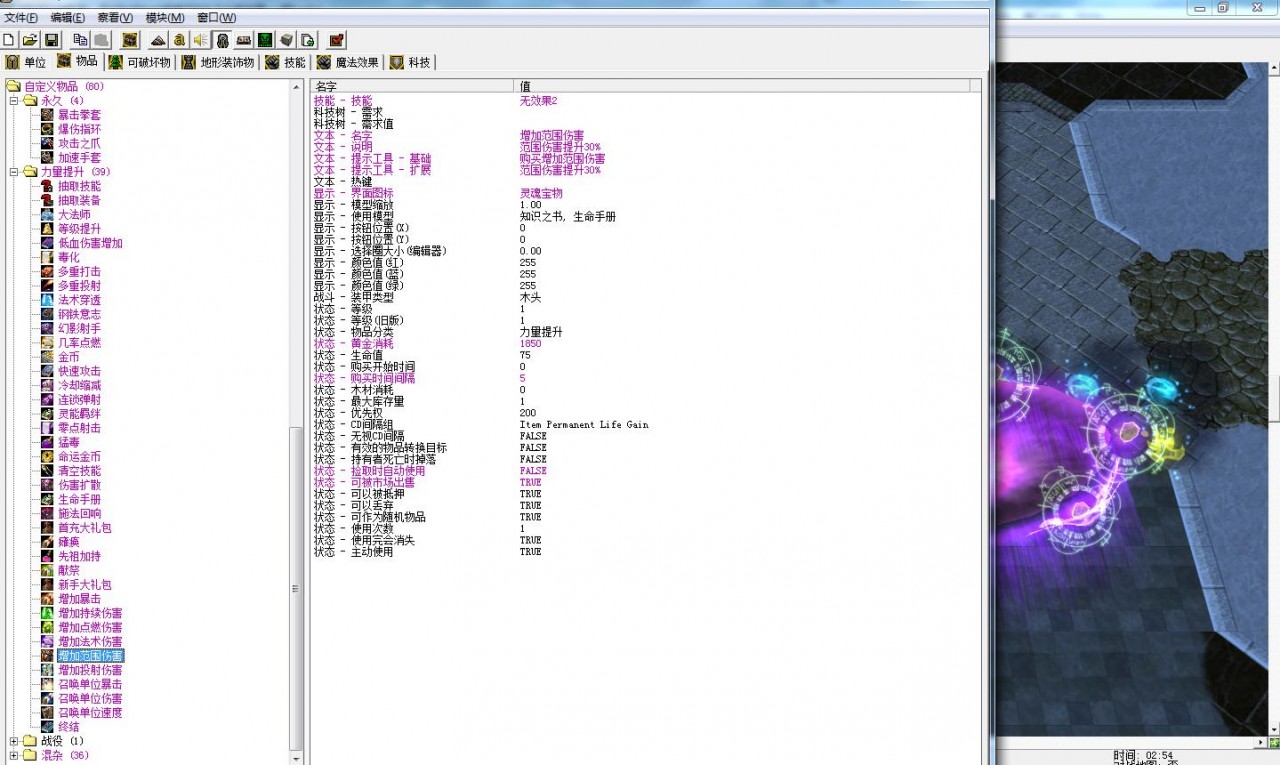1280x765 pixels.
Task: Select the 命运金币 item
Action: click(x=79, y=456)
